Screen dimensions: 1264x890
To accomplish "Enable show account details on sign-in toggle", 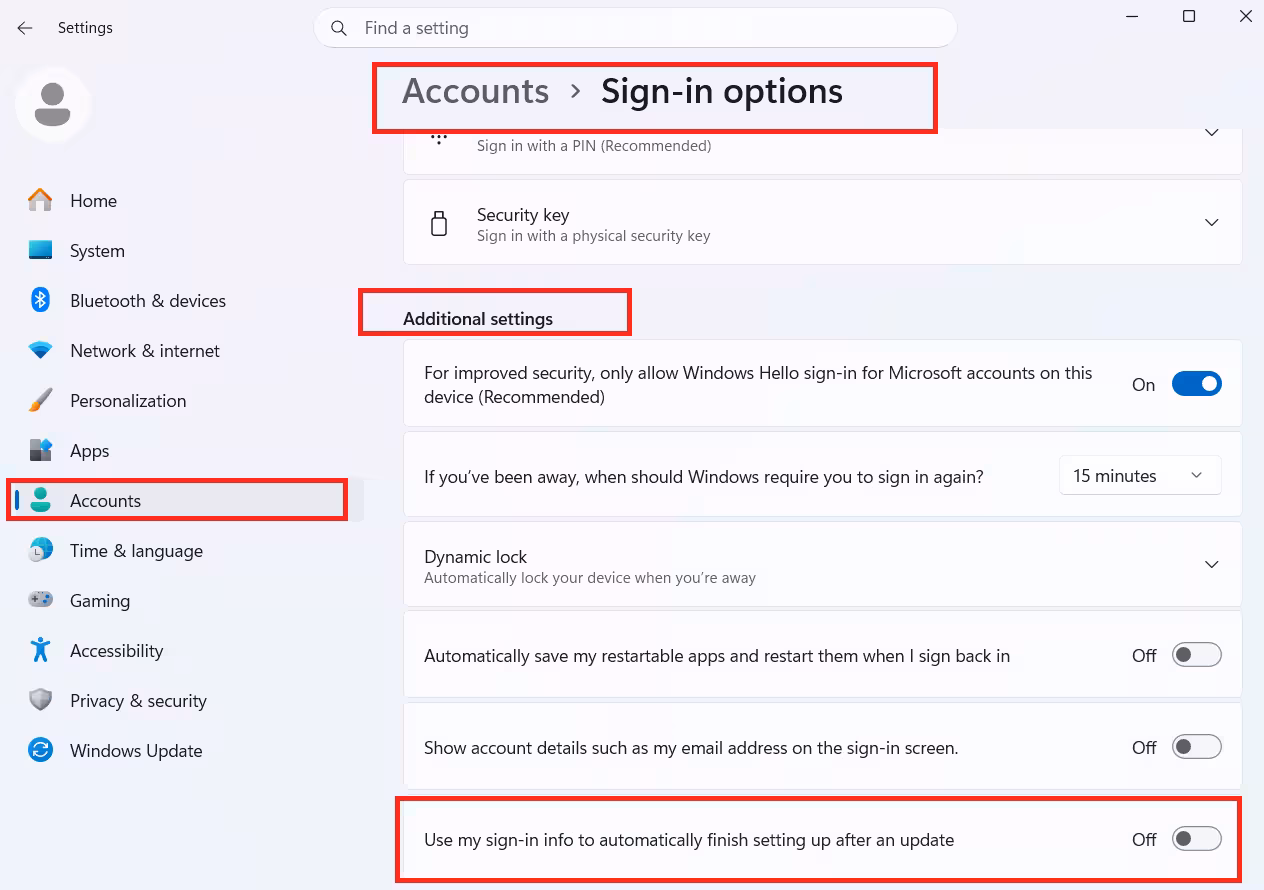I will (1197, 747).
